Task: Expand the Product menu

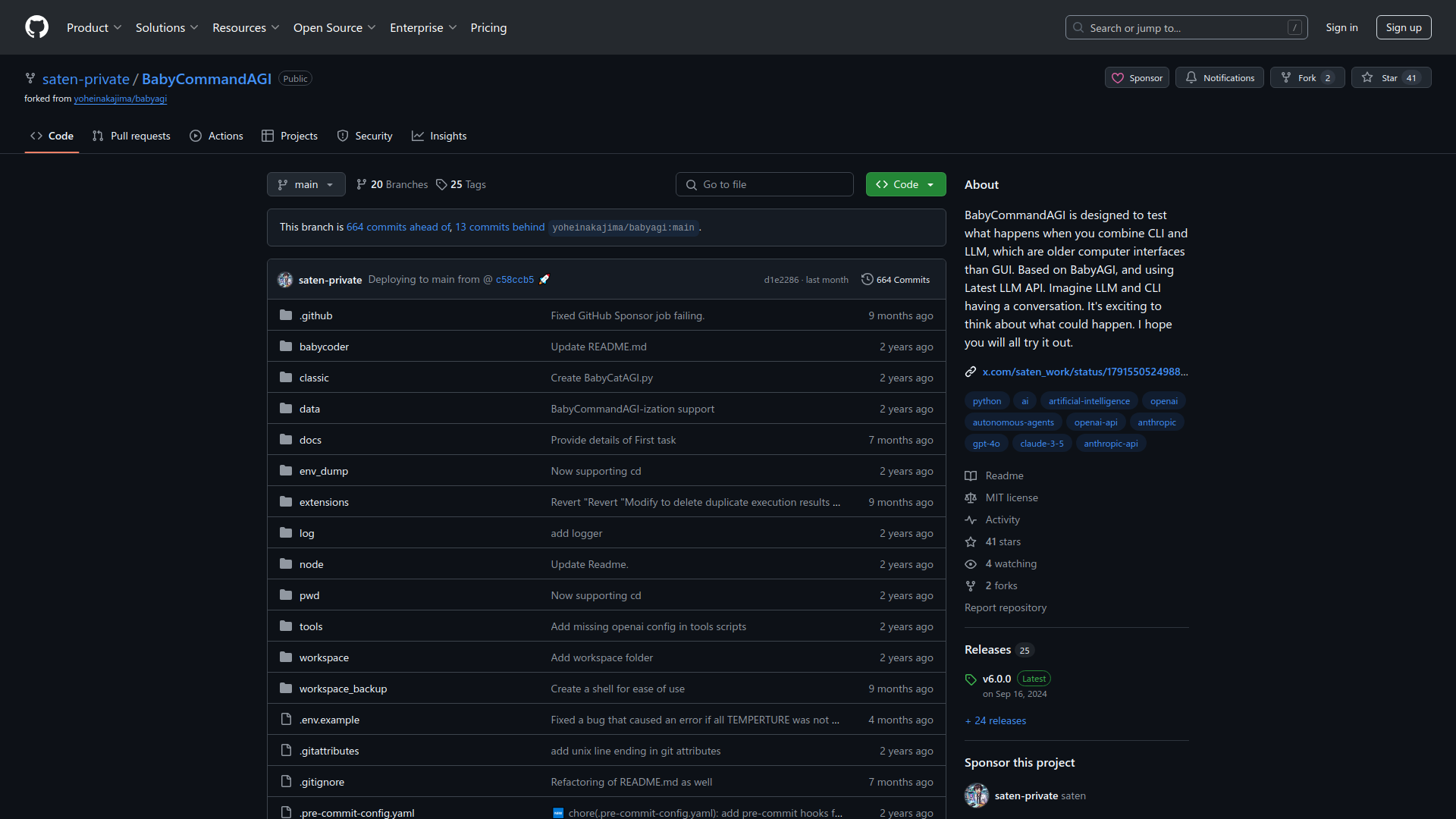Action: point(94,27)
